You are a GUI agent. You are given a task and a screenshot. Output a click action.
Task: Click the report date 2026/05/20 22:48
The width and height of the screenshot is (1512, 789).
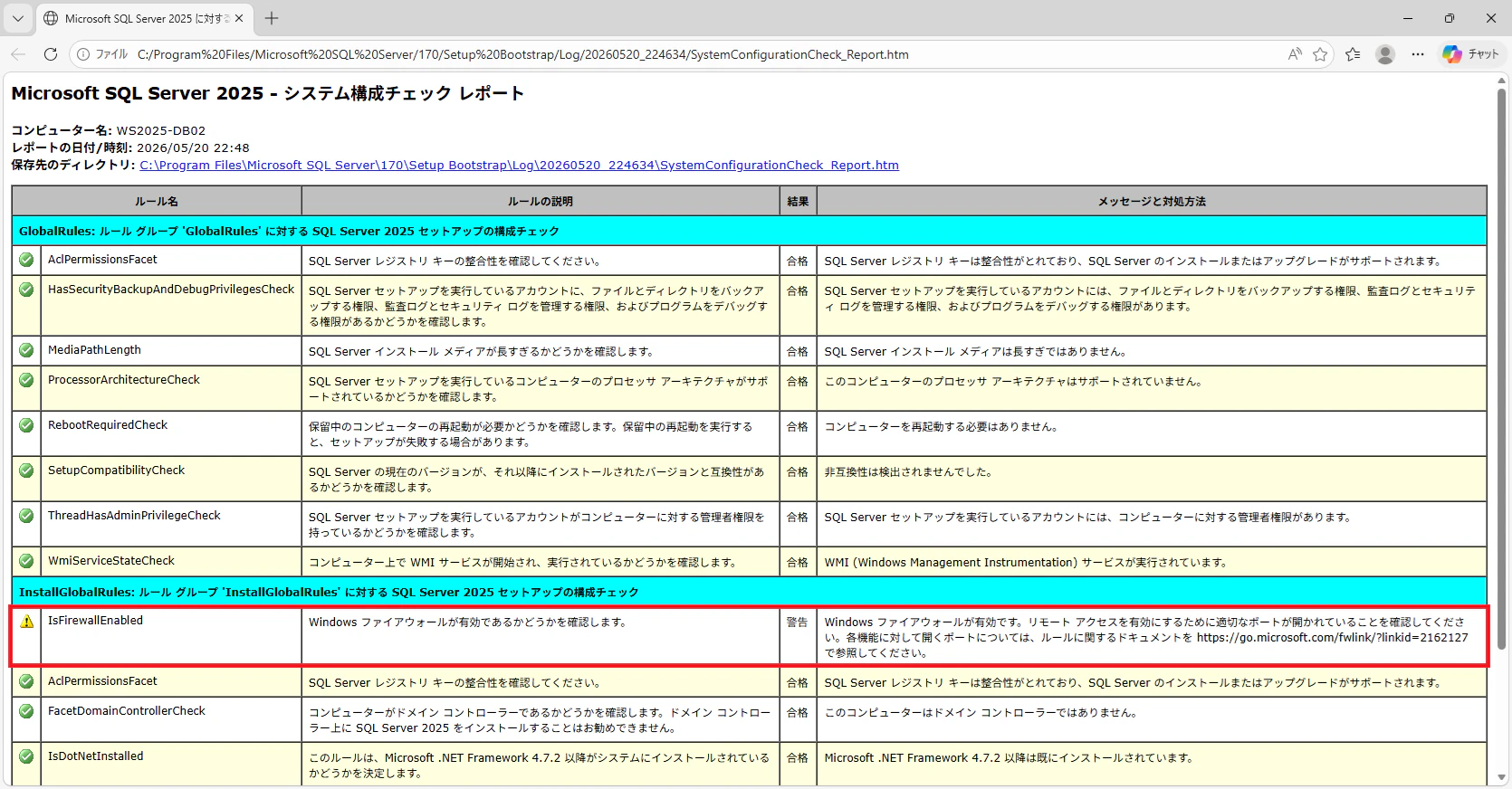tap(193, 147)
